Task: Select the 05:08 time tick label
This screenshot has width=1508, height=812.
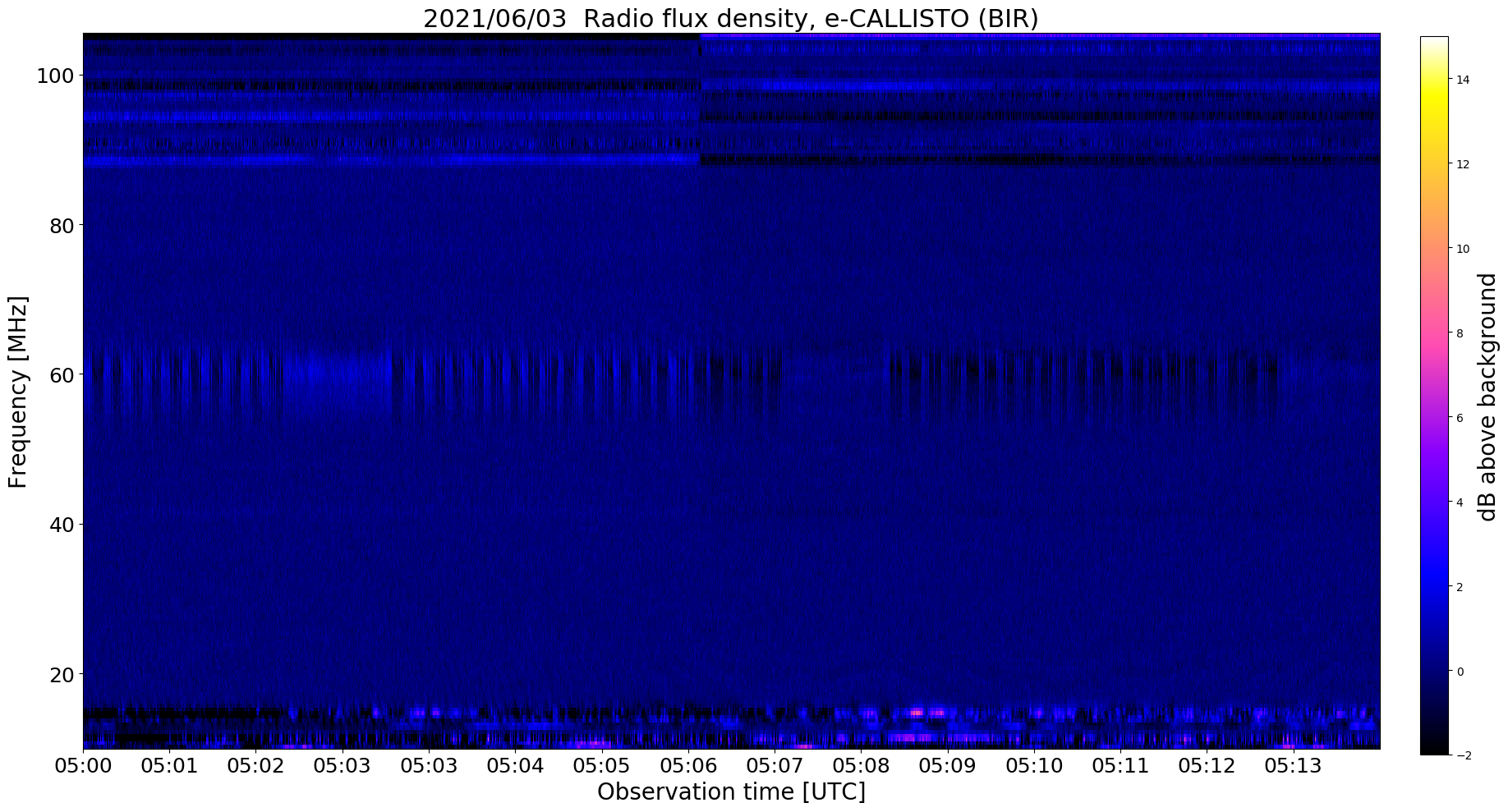Action: point(861,767)
